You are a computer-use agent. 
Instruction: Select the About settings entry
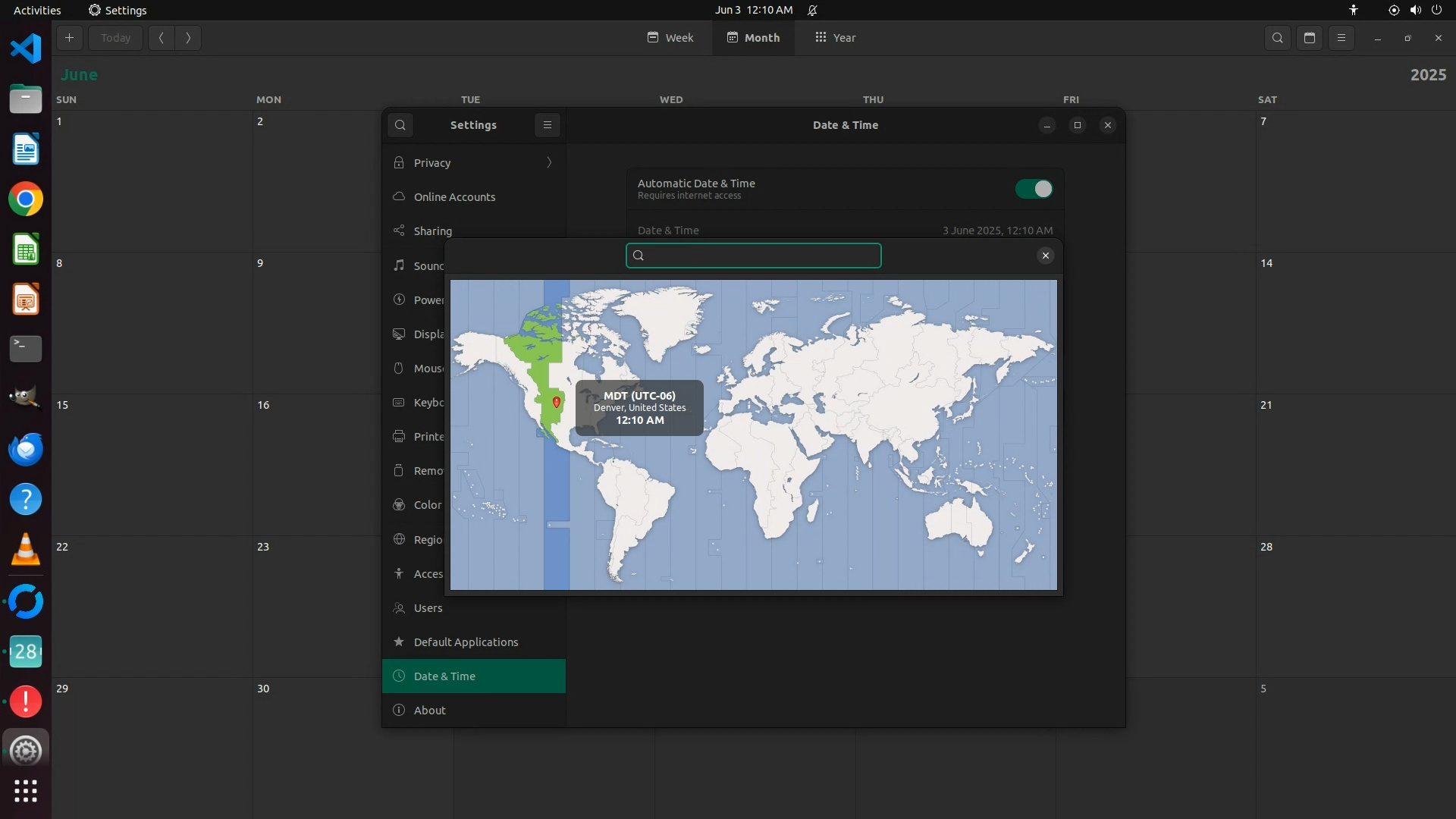point(430,711)
